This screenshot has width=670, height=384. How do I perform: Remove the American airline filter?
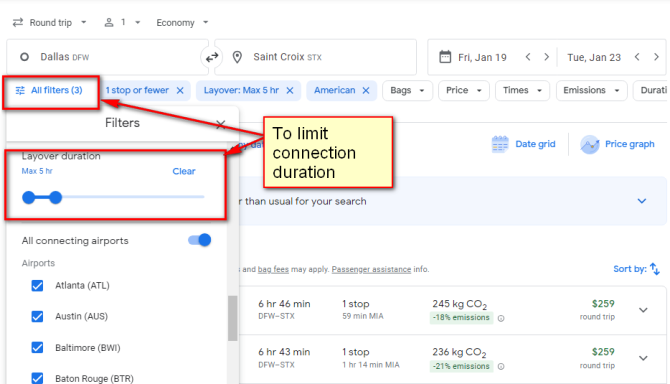[x=366, y=91]
